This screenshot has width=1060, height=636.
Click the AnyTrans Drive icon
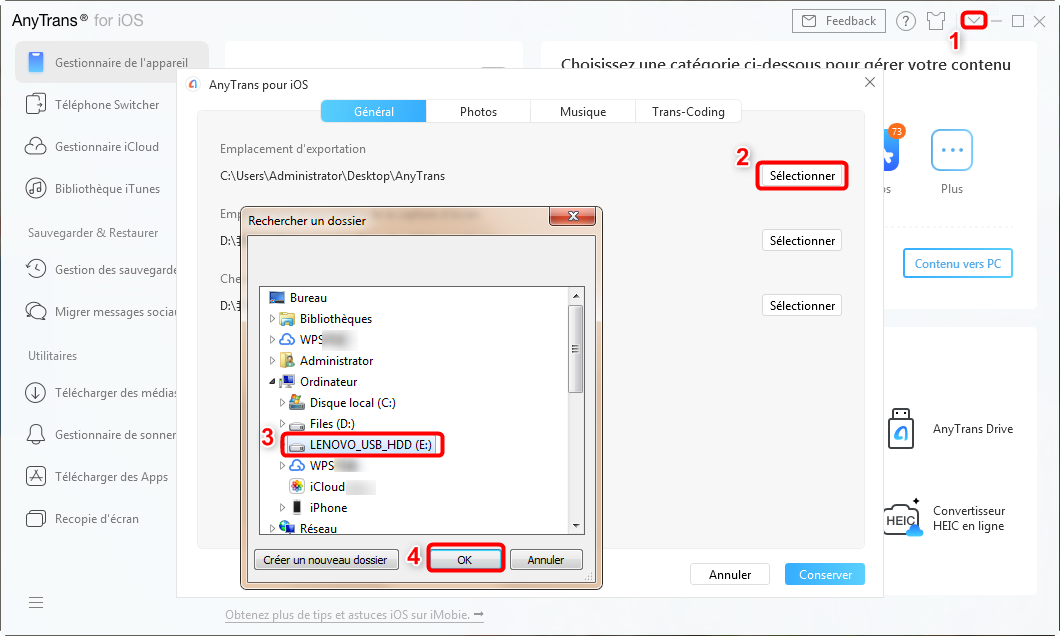[x=901, y=429]
